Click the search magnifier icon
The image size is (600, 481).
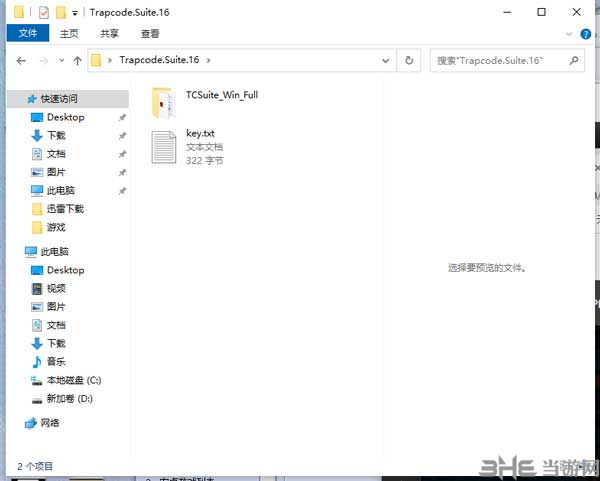click(574, 60)
